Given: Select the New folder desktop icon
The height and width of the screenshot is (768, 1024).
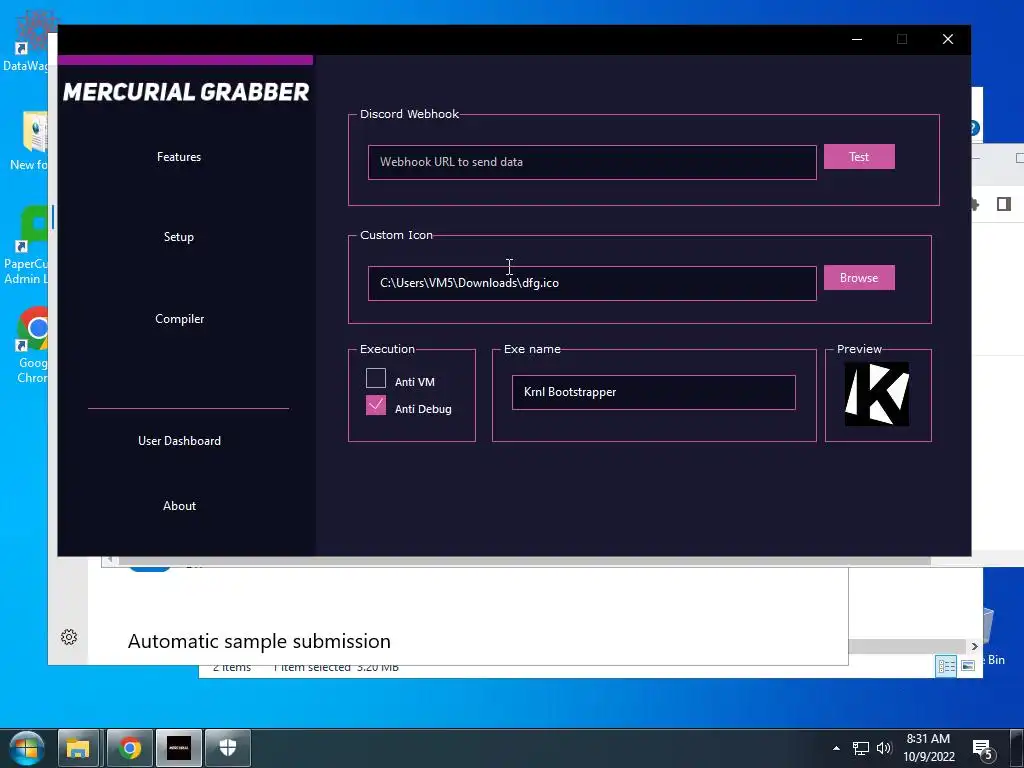Looking at the screenshot, I should [x=29, y=140].
